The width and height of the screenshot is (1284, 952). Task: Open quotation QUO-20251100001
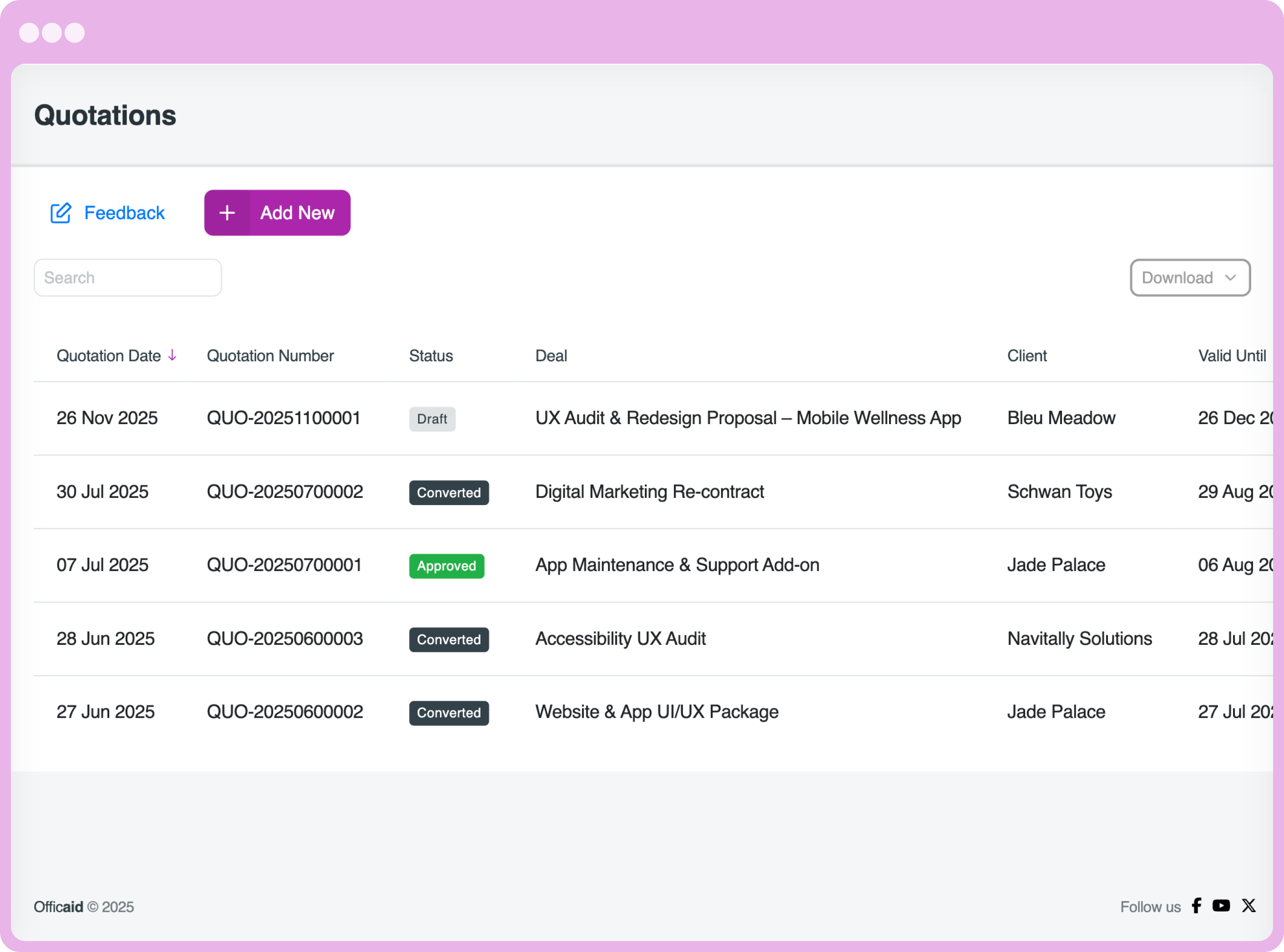[x=283, y=418]
